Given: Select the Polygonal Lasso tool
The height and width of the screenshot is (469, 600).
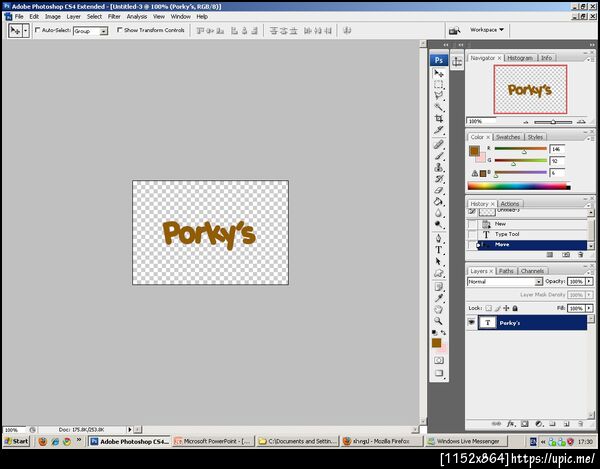Looking at the screenshot, I should (439, 96).
